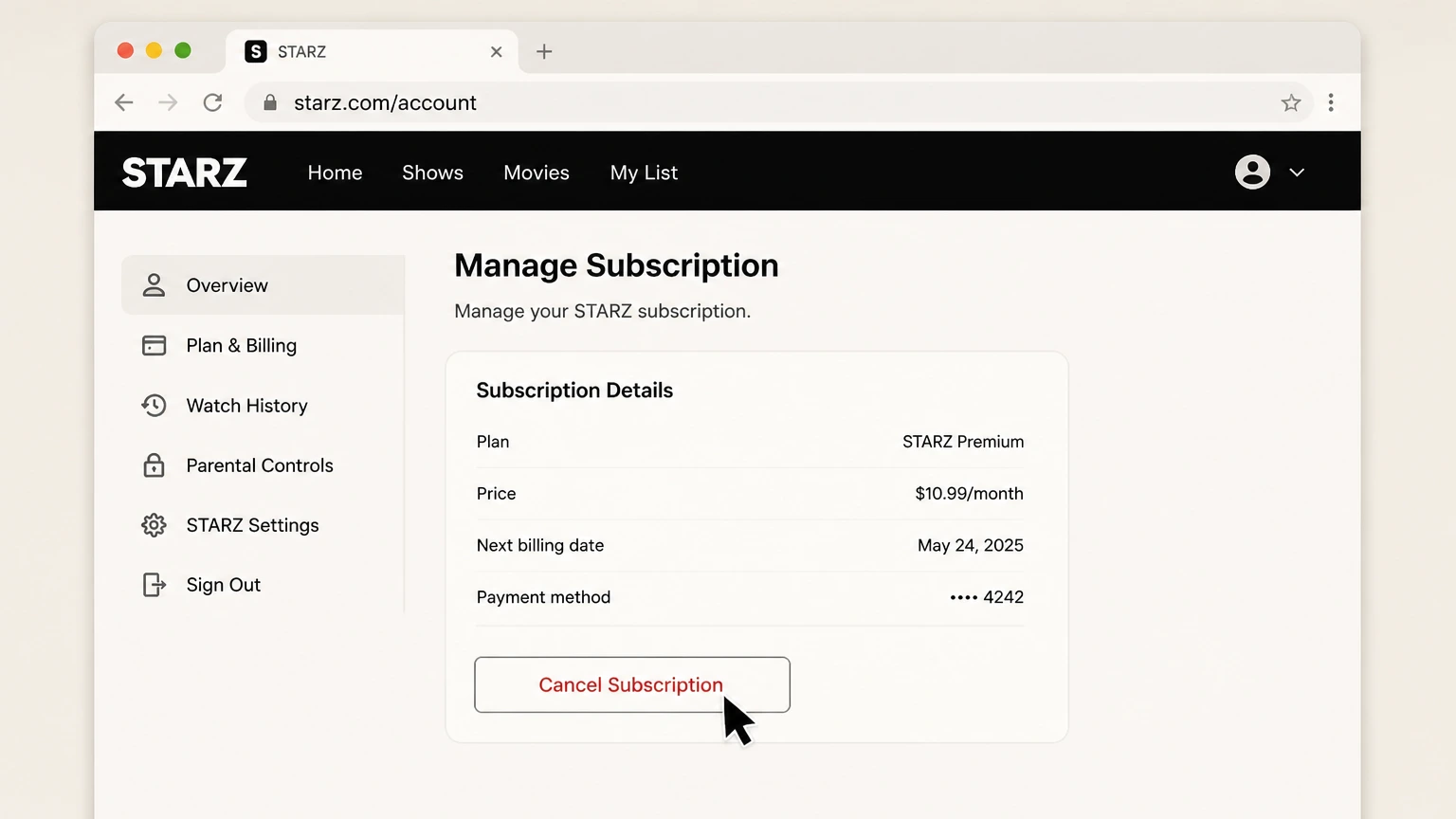Click the STARZ logo in header
This screenshot has height=819, width=1456.
[184, 173]
